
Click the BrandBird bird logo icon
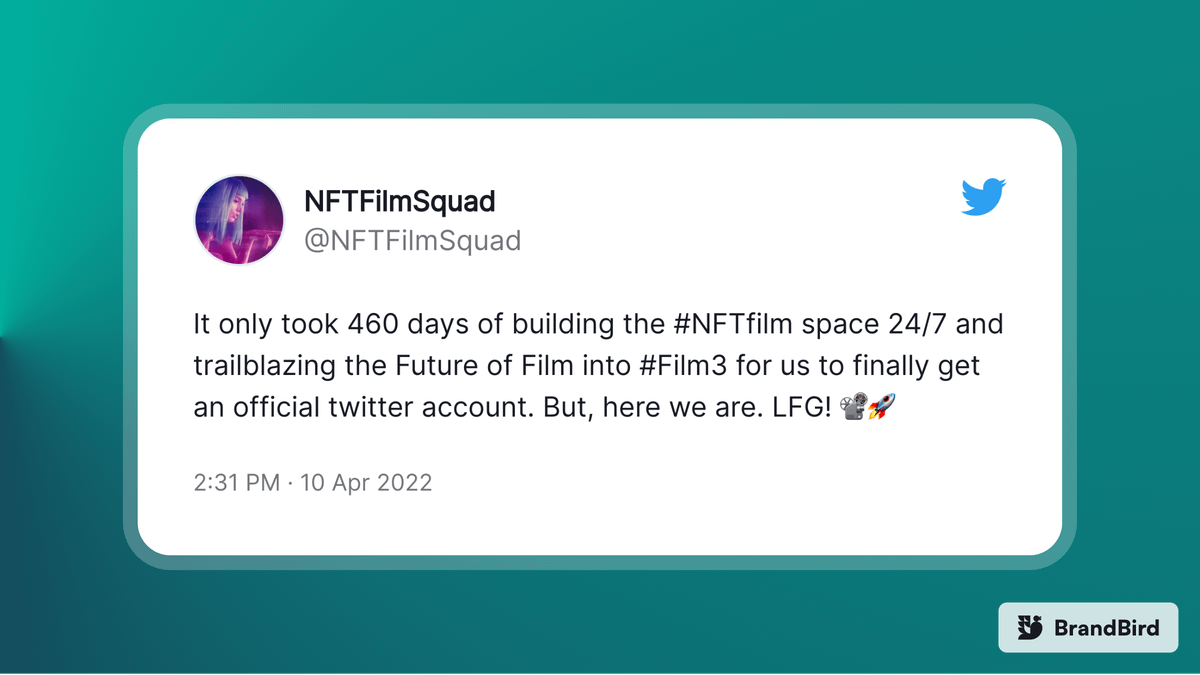click(1030, 628)
